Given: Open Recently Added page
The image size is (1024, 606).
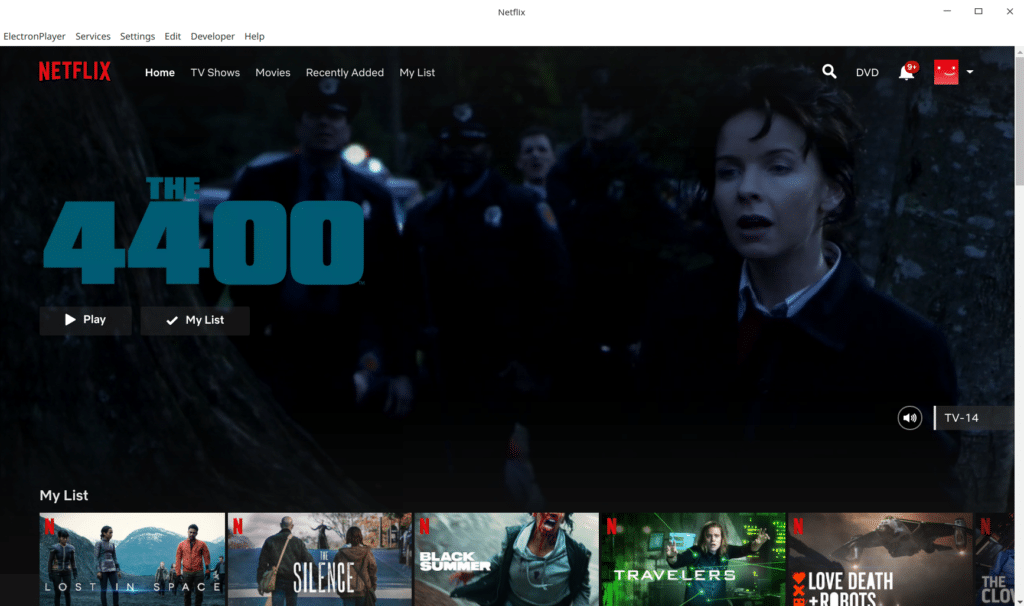Looking at the screenshot, I should pos(344,72).
